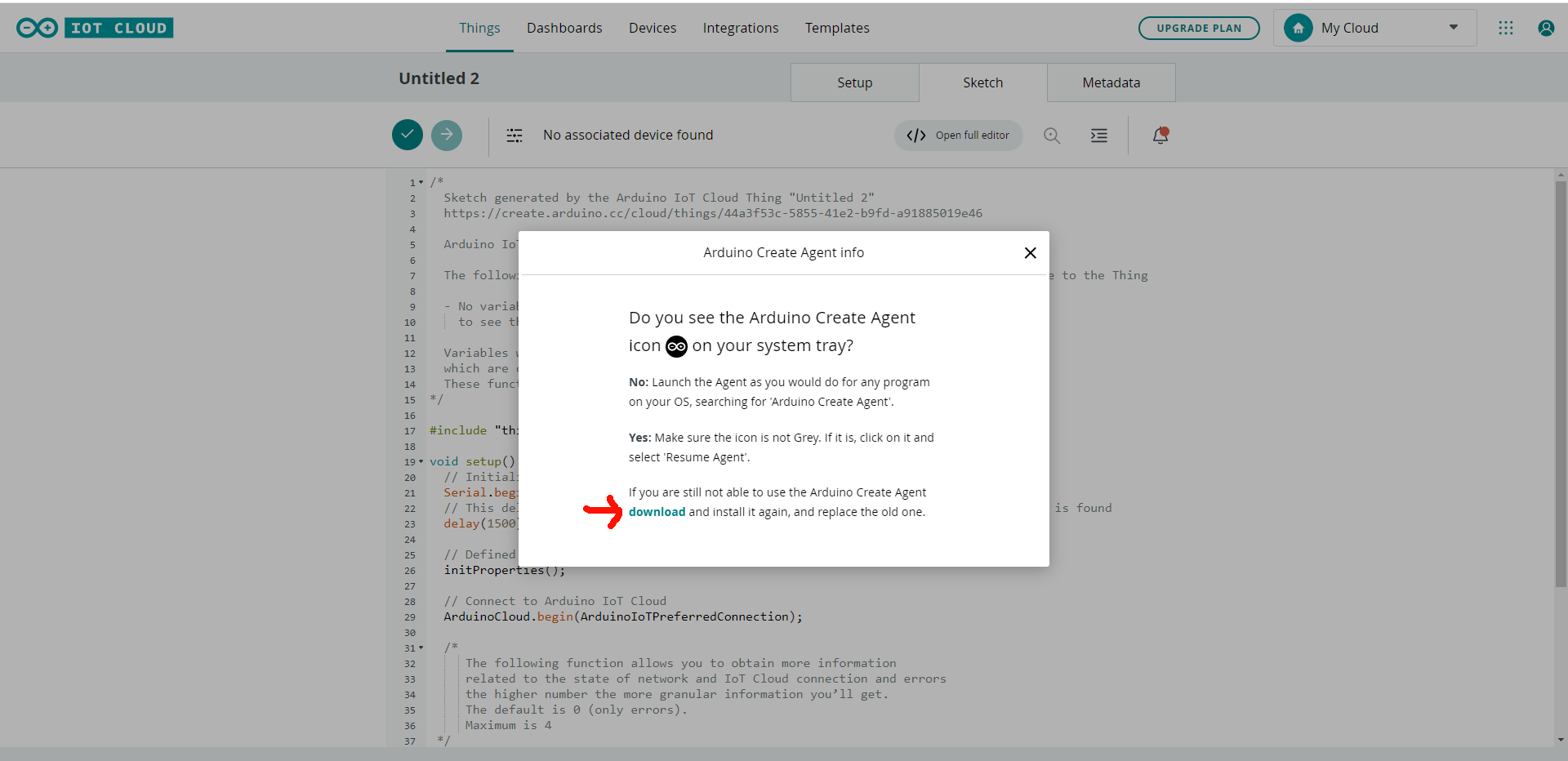Click the Verify checkmark button
This screenshot has width=1568, height=761.
(x=408, y=135)
